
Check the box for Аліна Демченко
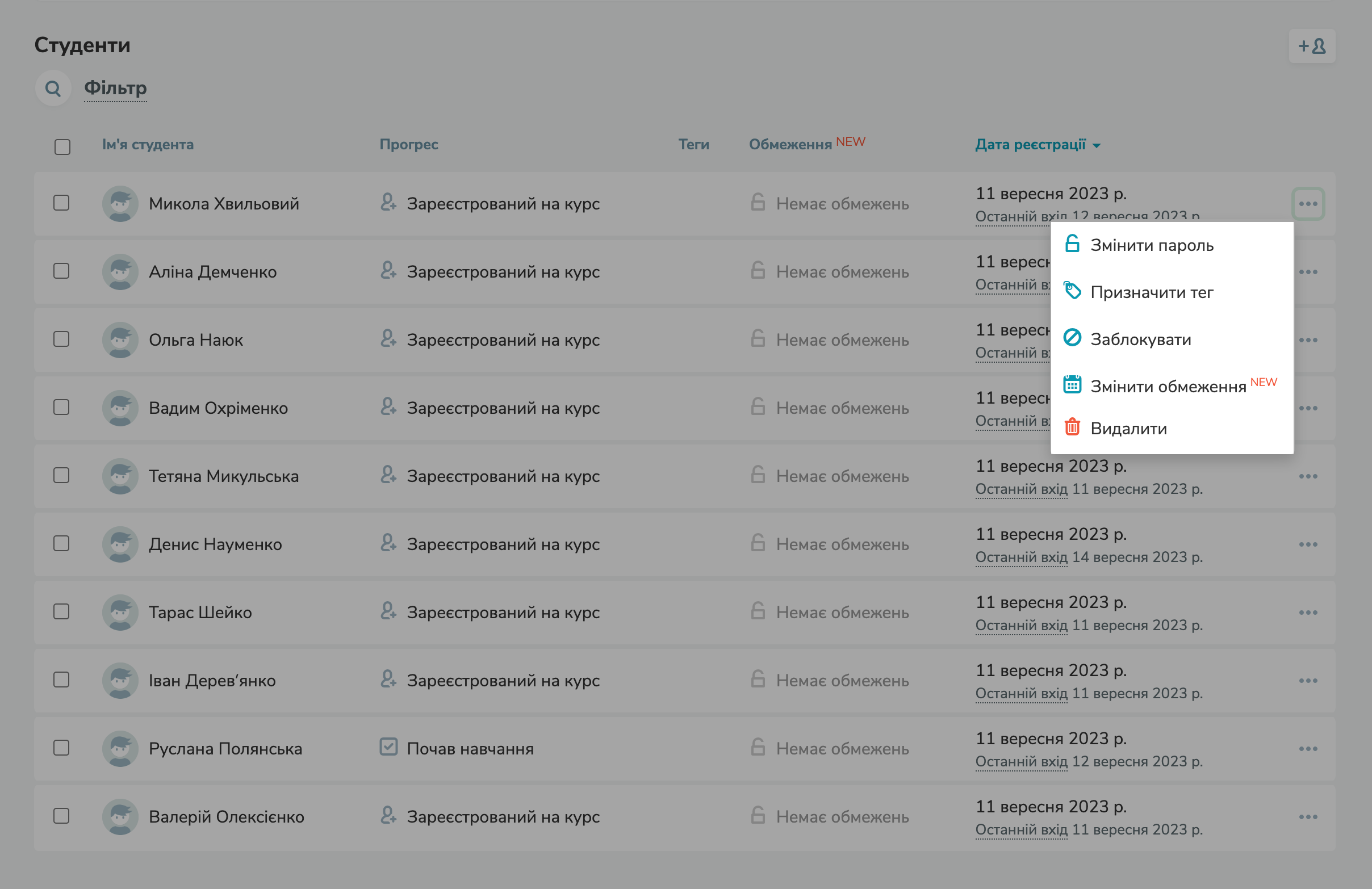61,271
